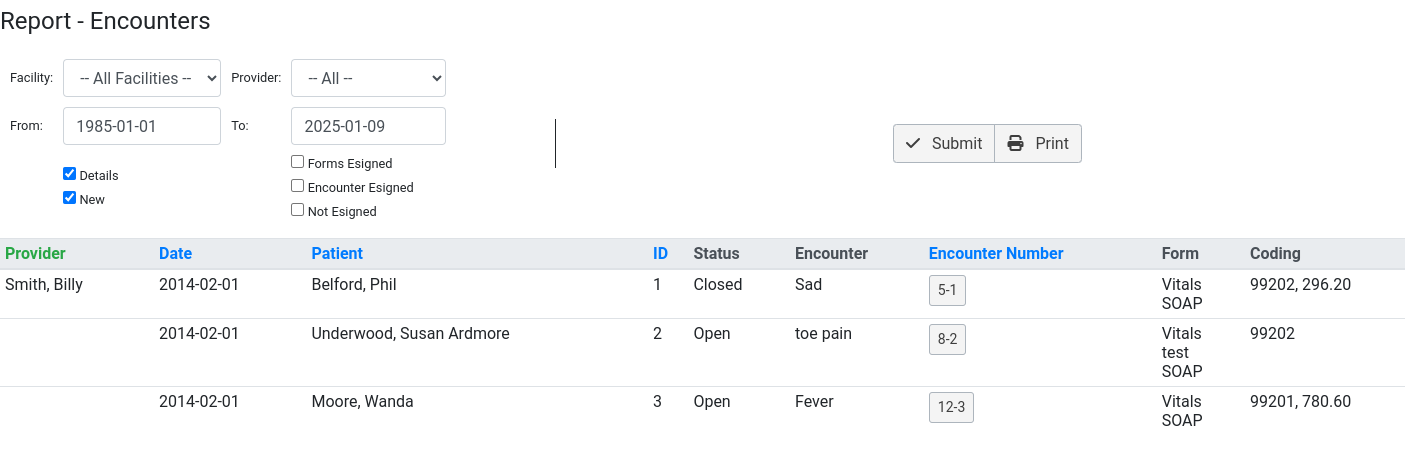Viewport: 1405px width, 453px height.
Task: Enable the Forms Esigned checkbox
Action: 297,162
